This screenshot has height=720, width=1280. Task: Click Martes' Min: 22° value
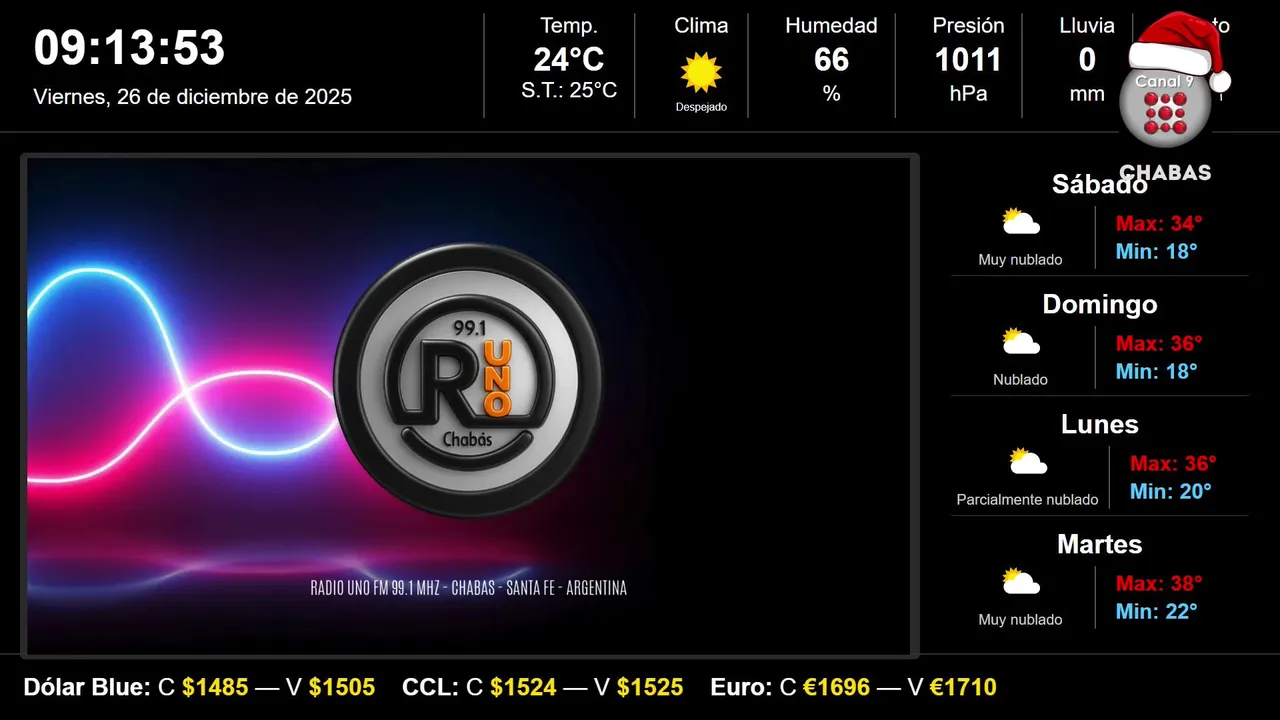[1157, 611]
